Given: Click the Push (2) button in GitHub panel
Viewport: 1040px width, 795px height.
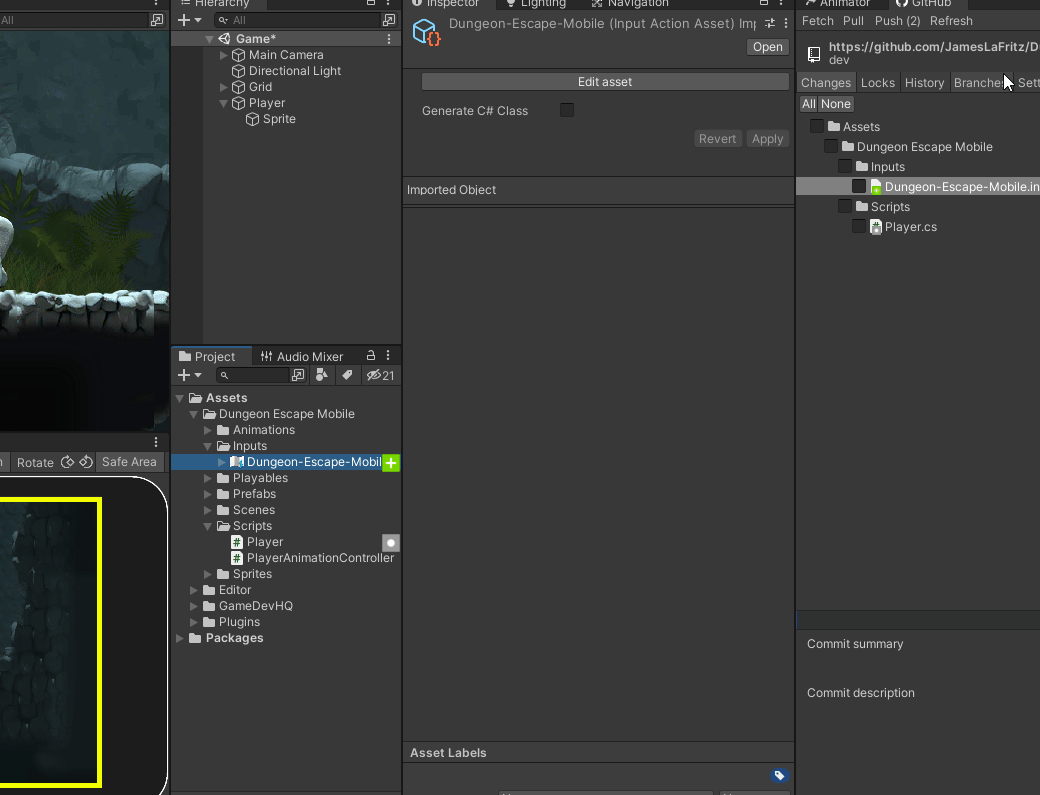Looking at the screenshot, I should click(897, 21).
